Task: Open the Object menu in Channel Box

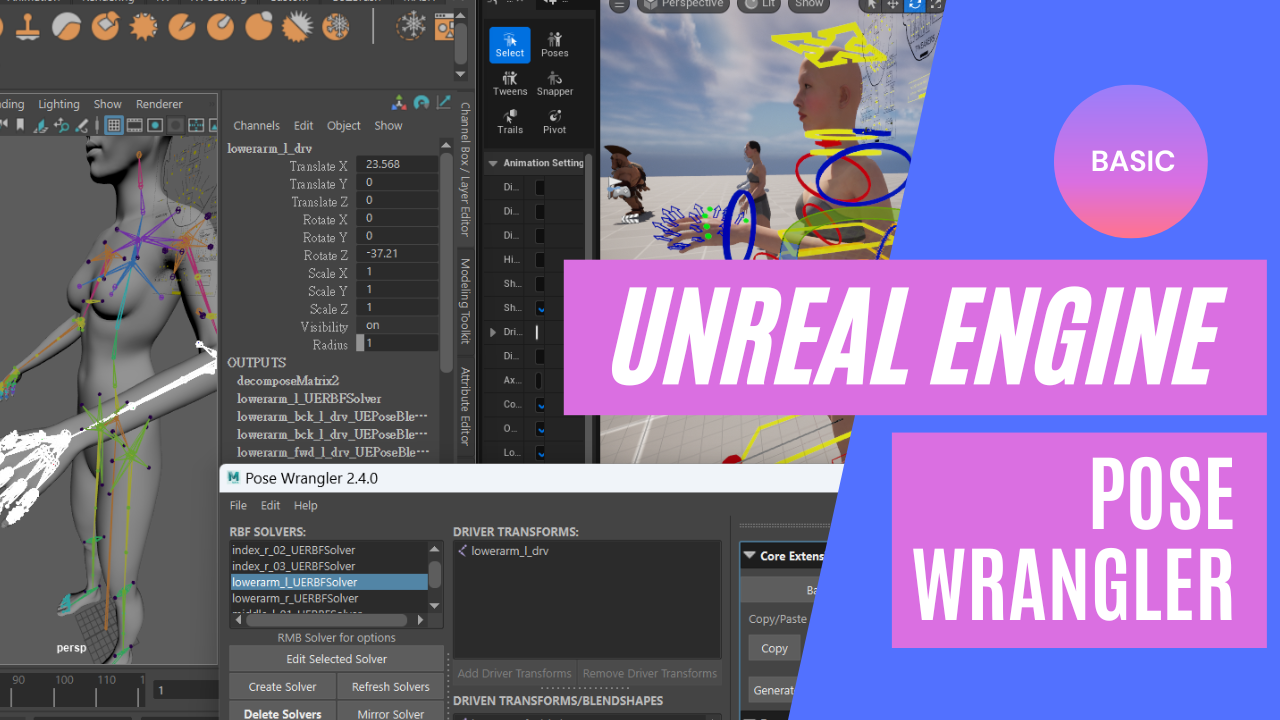Action: pyautogui.click(x=343, y=126)
